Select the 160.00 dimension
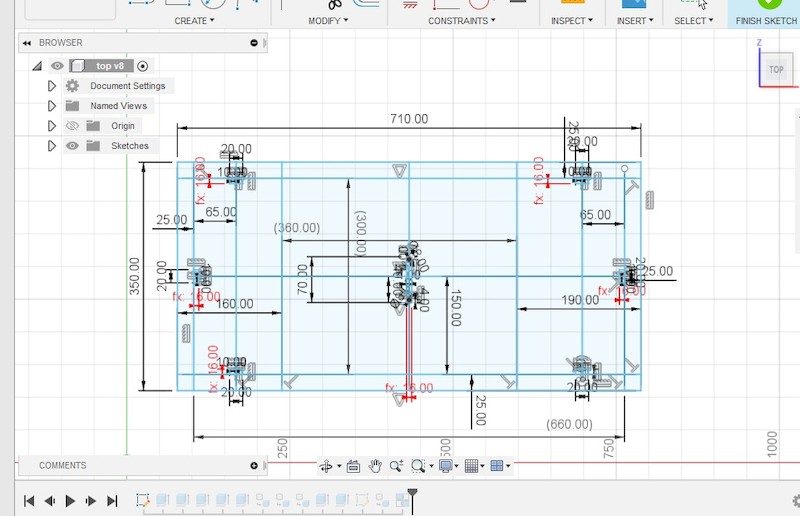Screen dimensions: 800x516 coord(235,304)
